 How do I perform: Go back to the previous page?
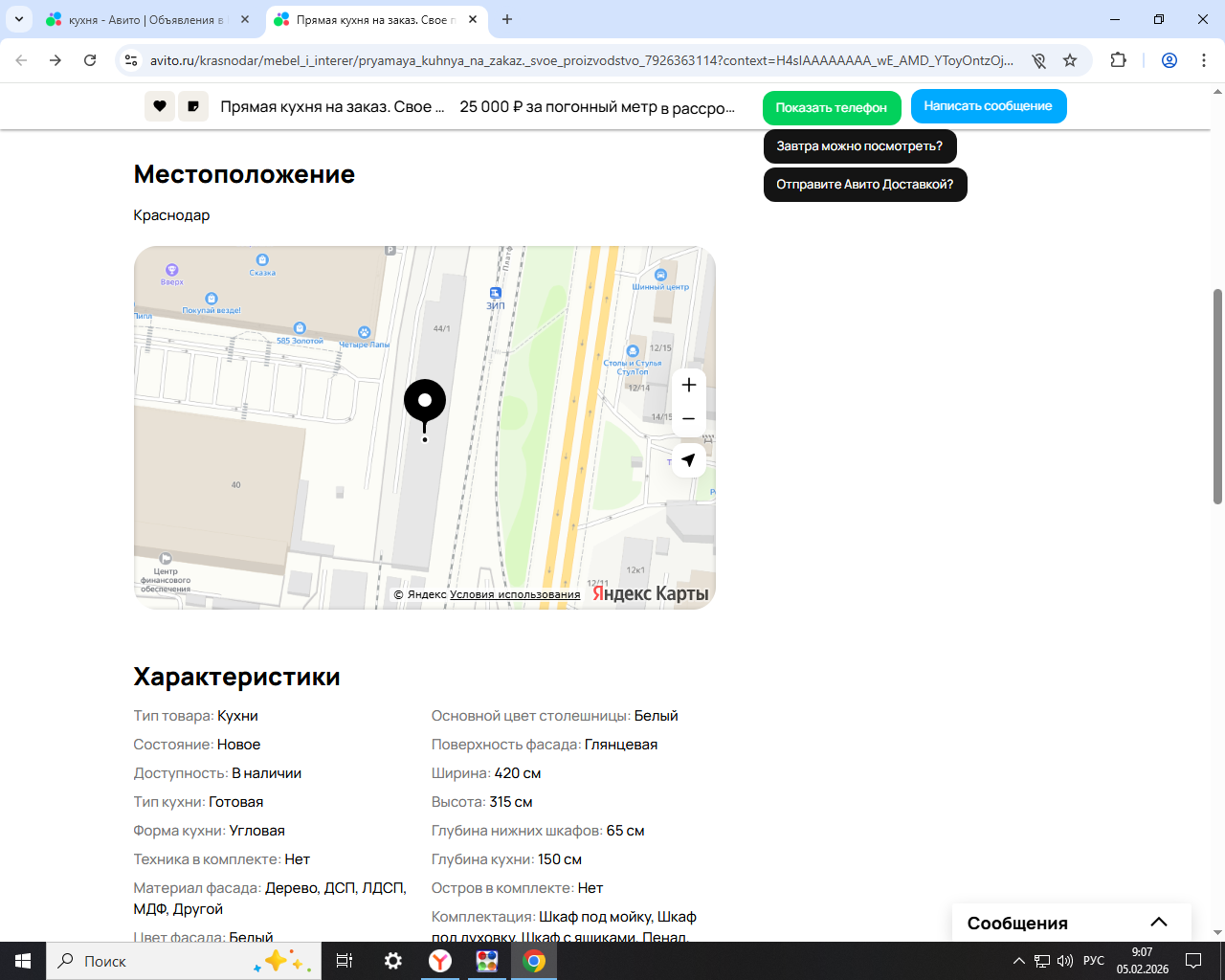(x=21, y=60)
